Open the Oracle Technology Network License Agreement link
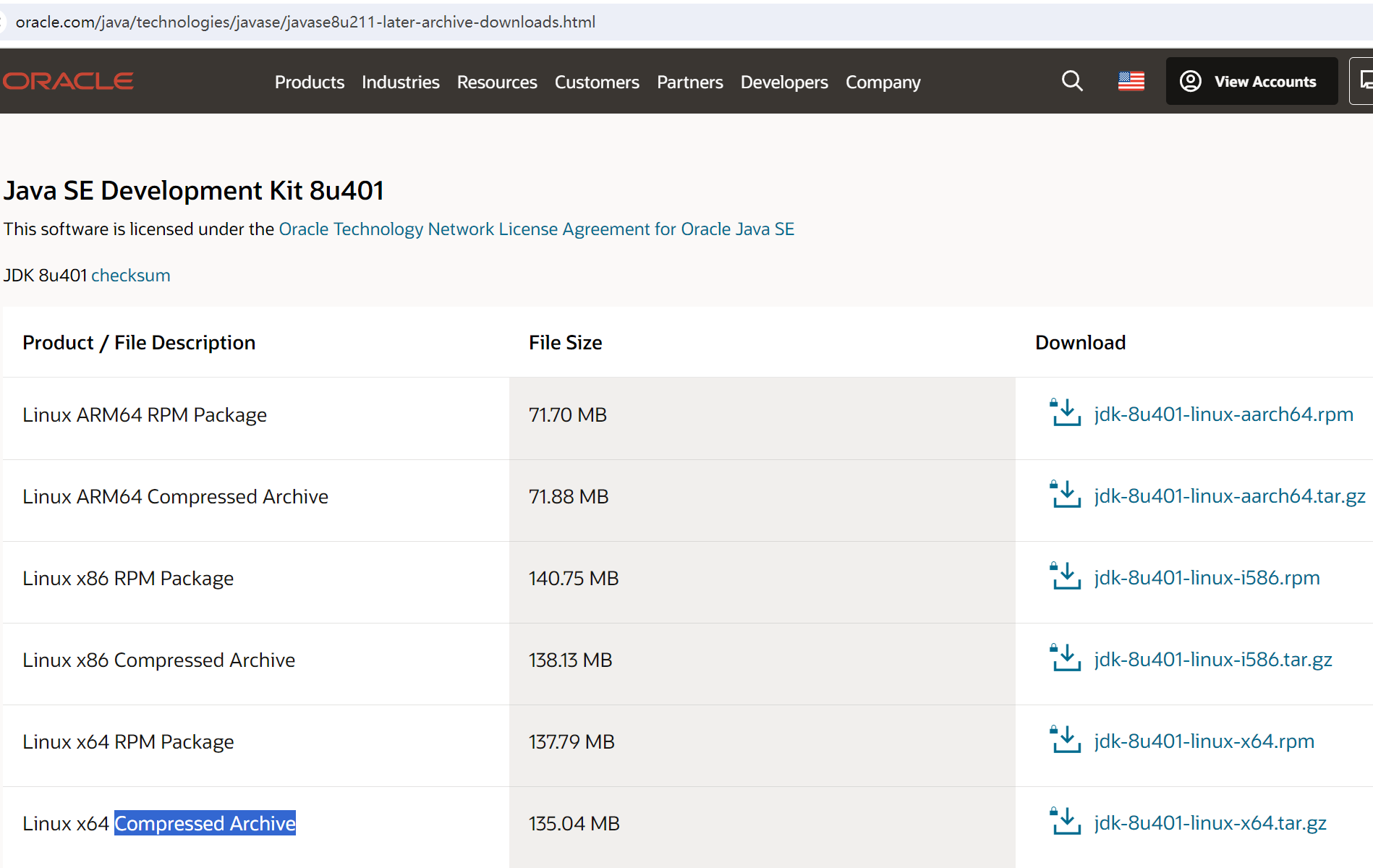The width and height of the screenshot is (1373, 868). [536, 229]
